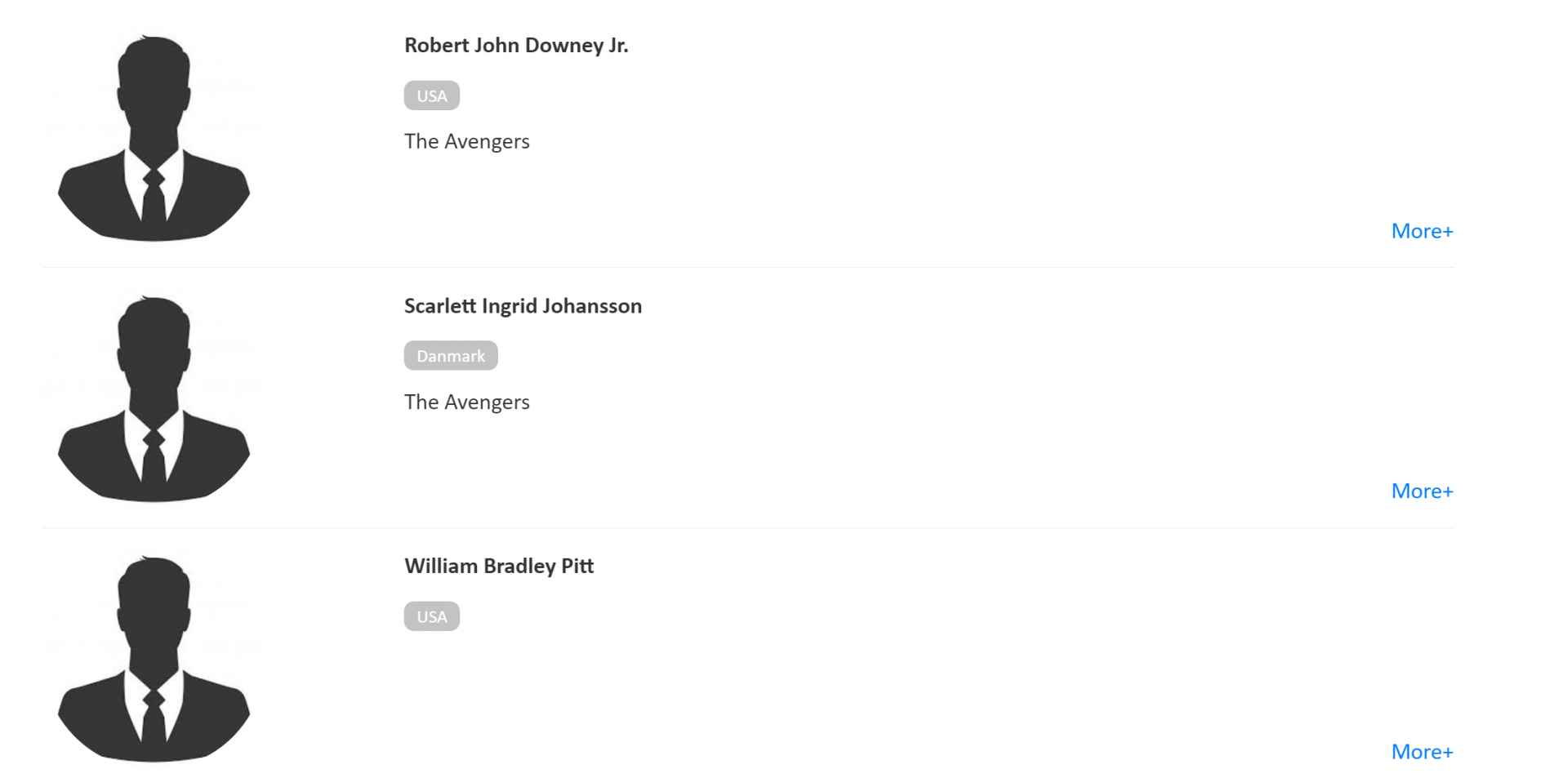Select Scarlett Ingrid Johansson's profile silhouette image
The image size is (1568, 778).
pyautogui.click(x=154, y=398)
